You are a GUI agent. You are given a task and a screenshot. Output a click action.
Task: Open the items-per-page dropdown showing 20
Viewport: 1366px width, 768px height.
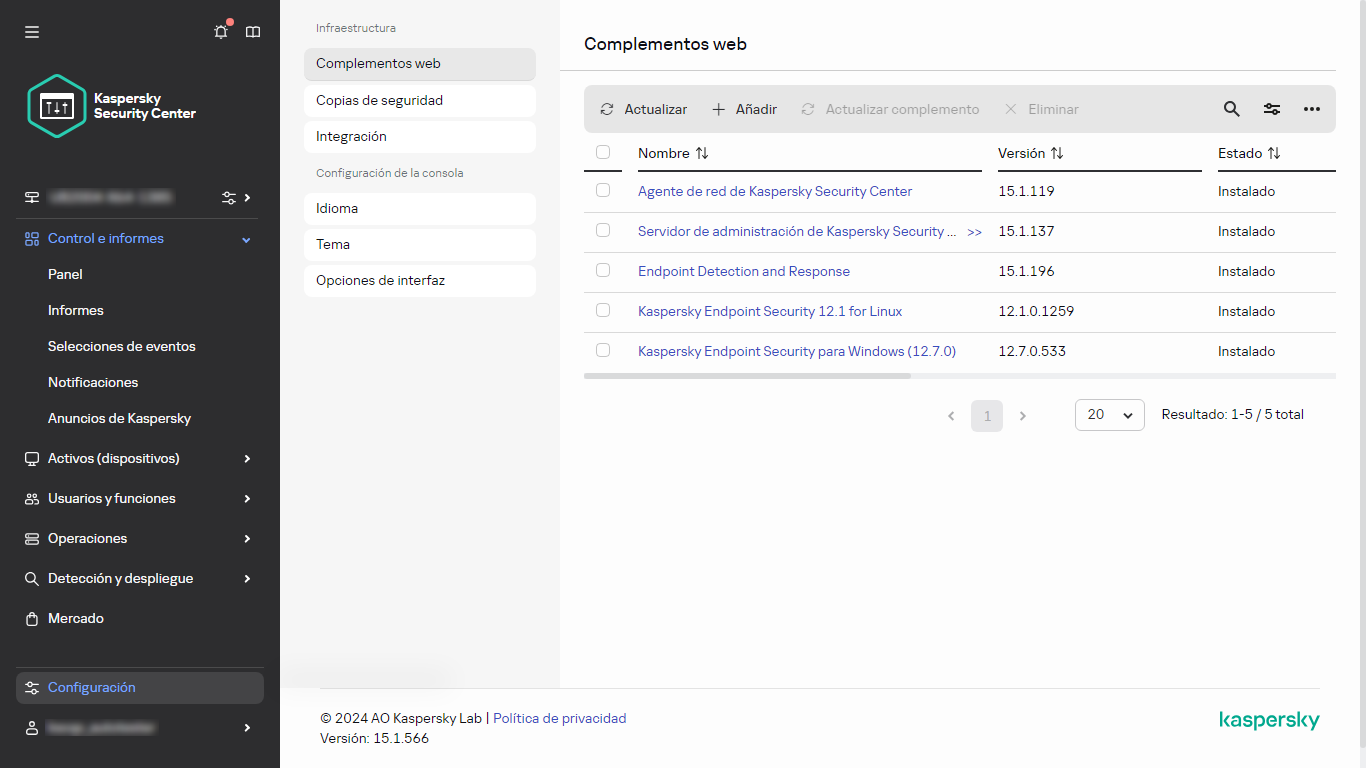[x=1109, y=414]
